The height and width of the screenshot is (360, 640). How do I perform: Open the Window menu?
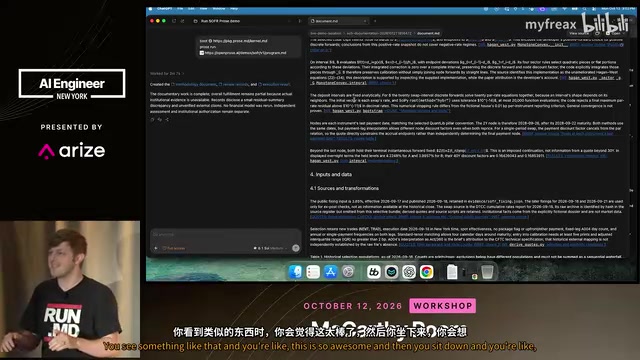pos(219,9)
